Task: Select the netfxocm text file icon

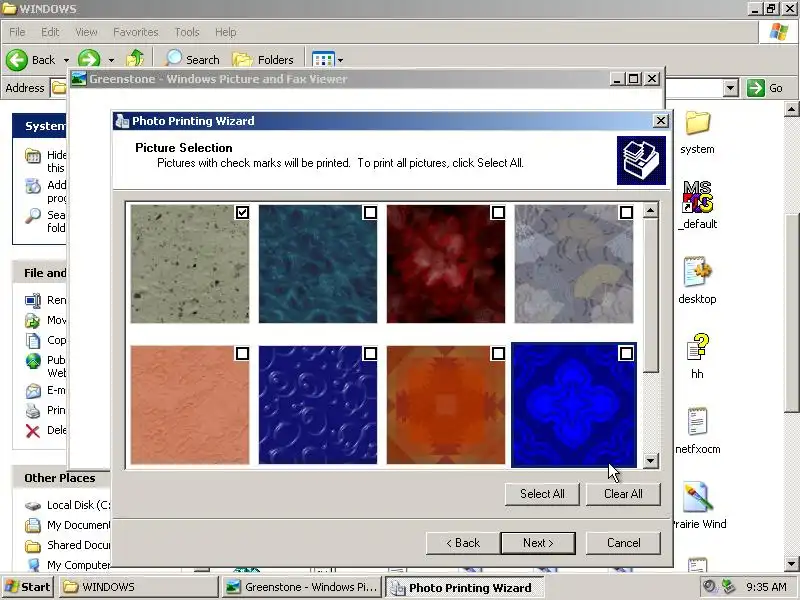Action: [697, 421]
